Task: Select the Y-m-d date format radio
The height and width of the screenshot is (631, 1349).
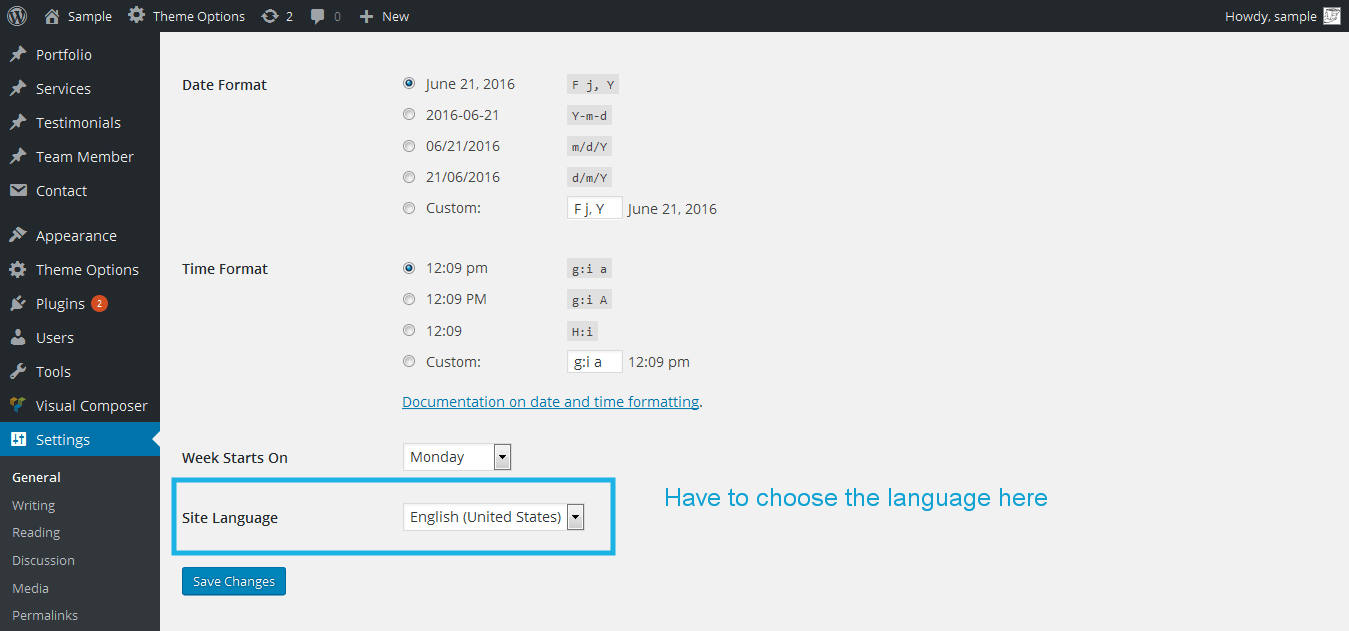Action: [x=409, y=115]
